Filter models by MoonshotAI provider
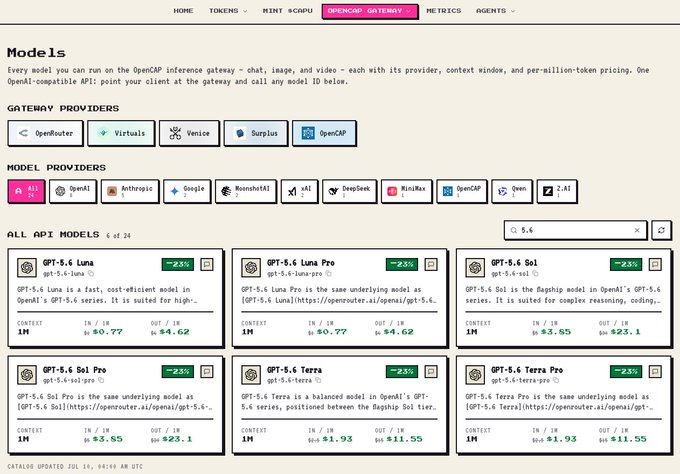This screenshot has width=680, height=474. [246, 191]
